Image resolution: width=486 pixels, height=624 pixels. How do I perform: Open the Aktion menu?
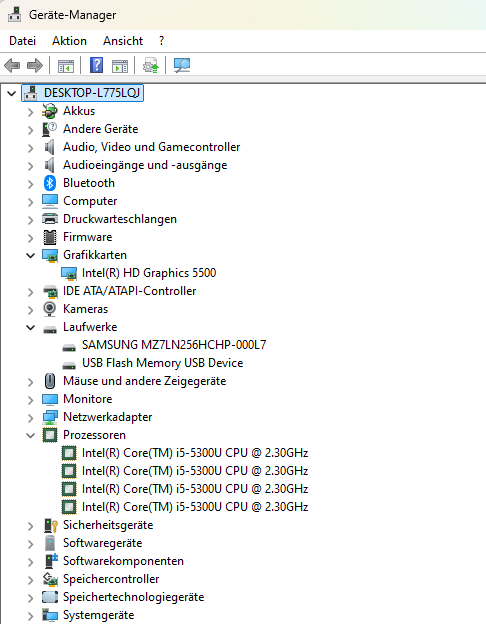[69, 41]
